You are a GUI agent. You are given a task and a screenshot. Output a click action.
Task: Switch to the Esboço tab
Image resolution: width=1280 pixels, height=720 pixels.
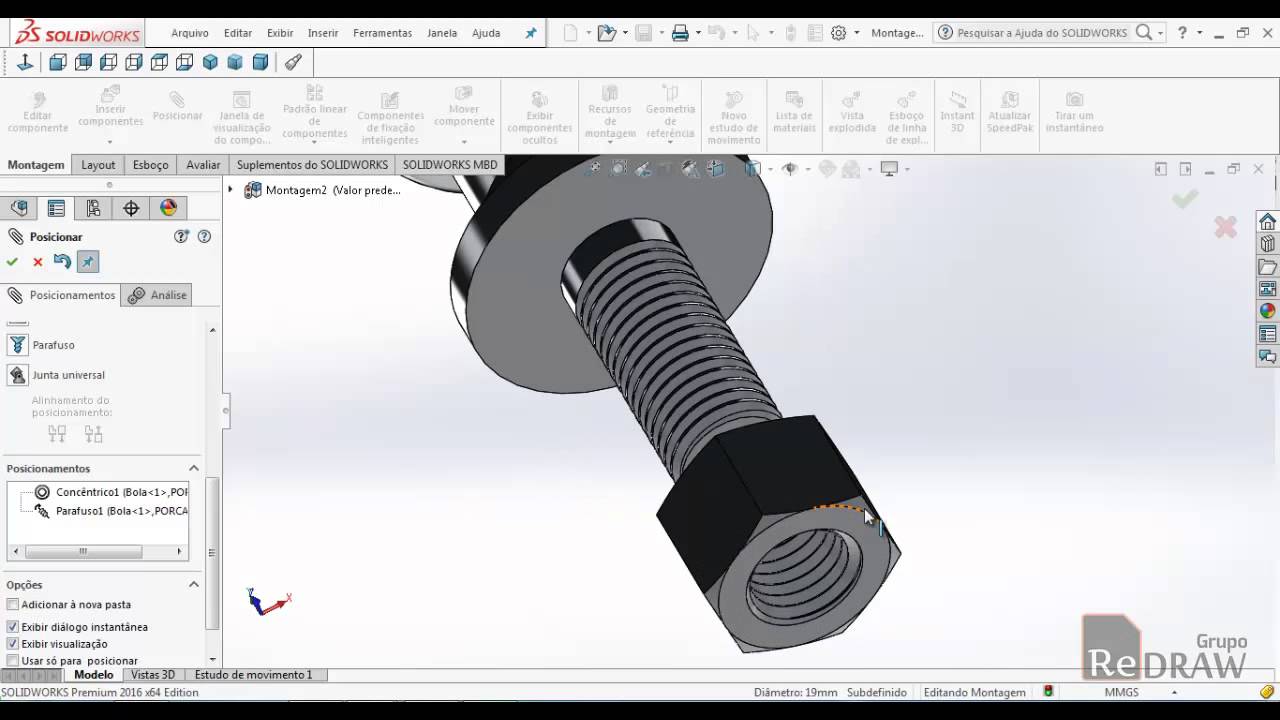(x=151, y=165)
